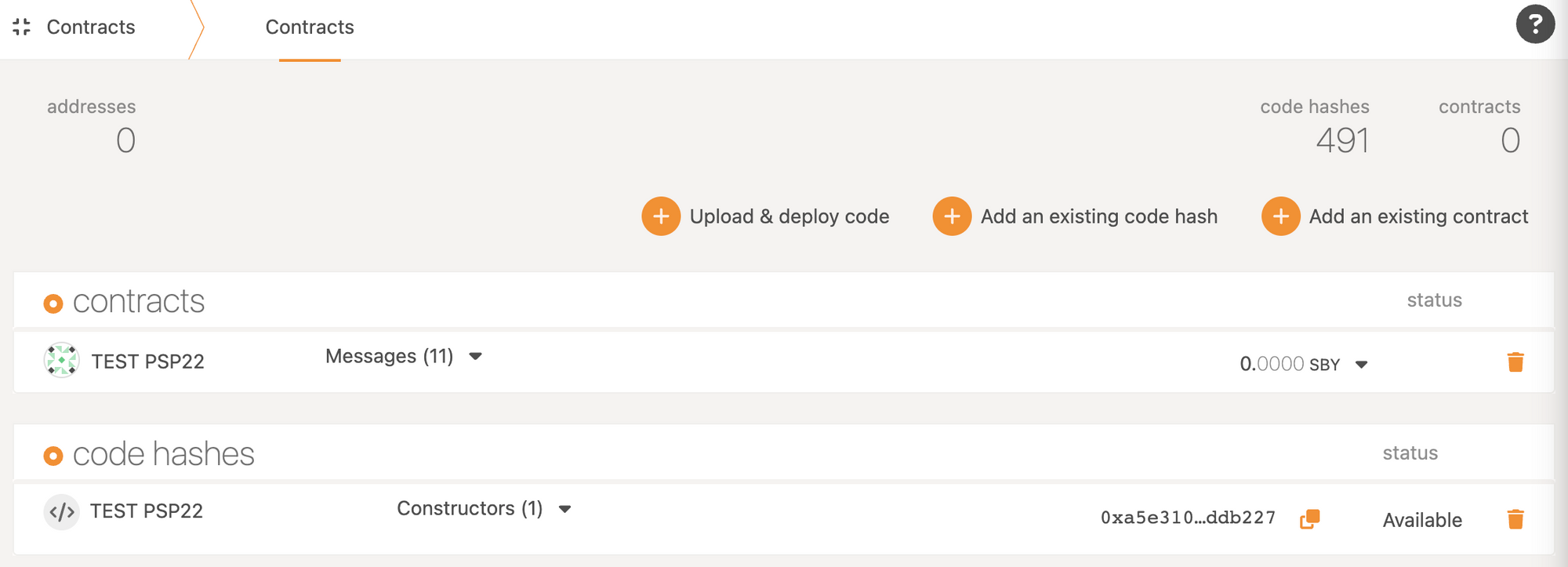Expand the Constructors (1) list
The image size is (1568, 567).
(564, 509)
